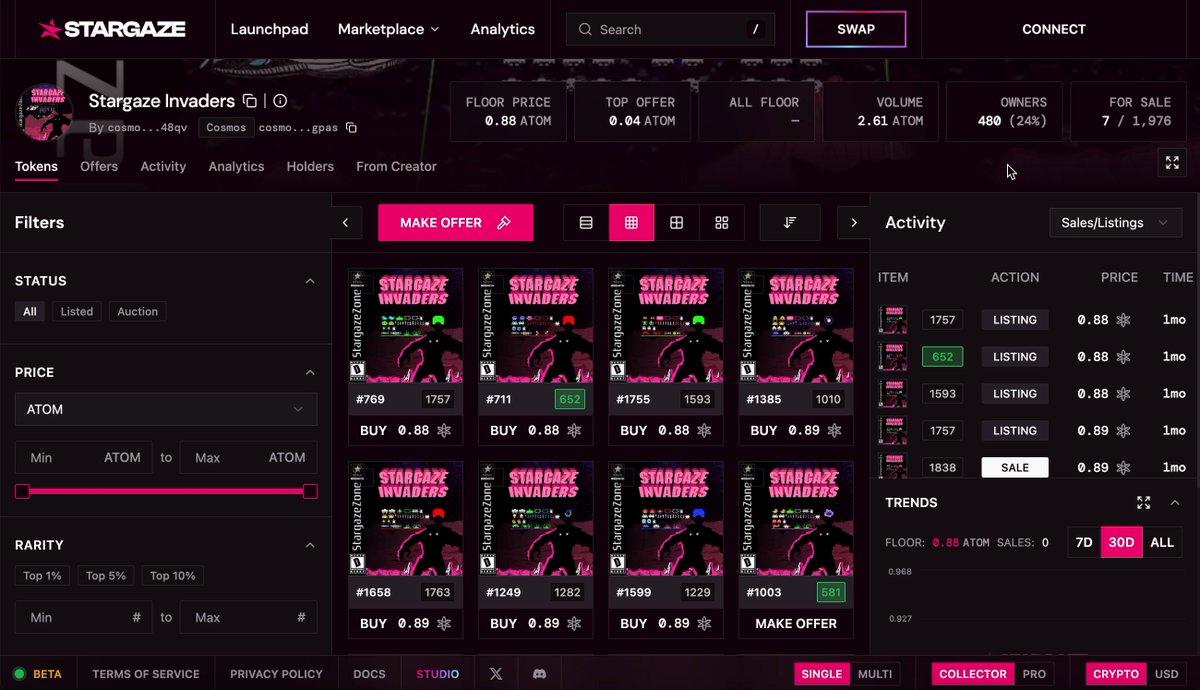Switch to the Analytics collection tab
Image resolution: width=1200 pixels, height=690 pixels.
point(236,167)
